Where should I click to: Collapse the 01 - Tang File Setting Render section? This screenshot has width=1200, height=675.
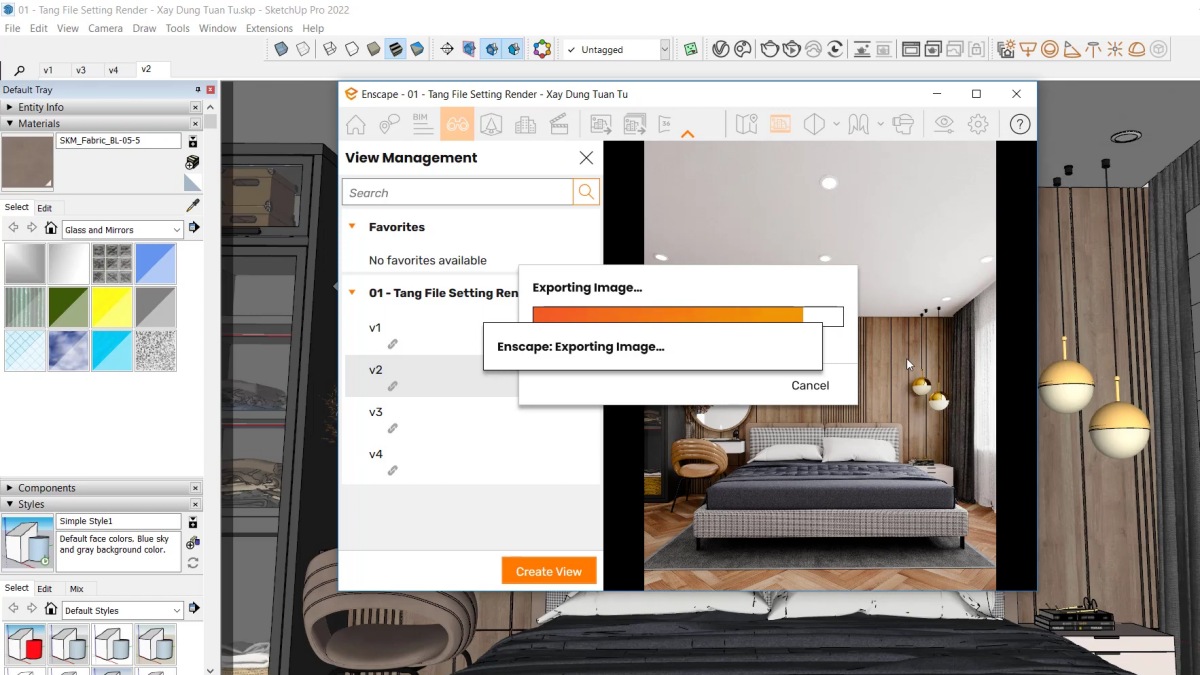[352, 293]
